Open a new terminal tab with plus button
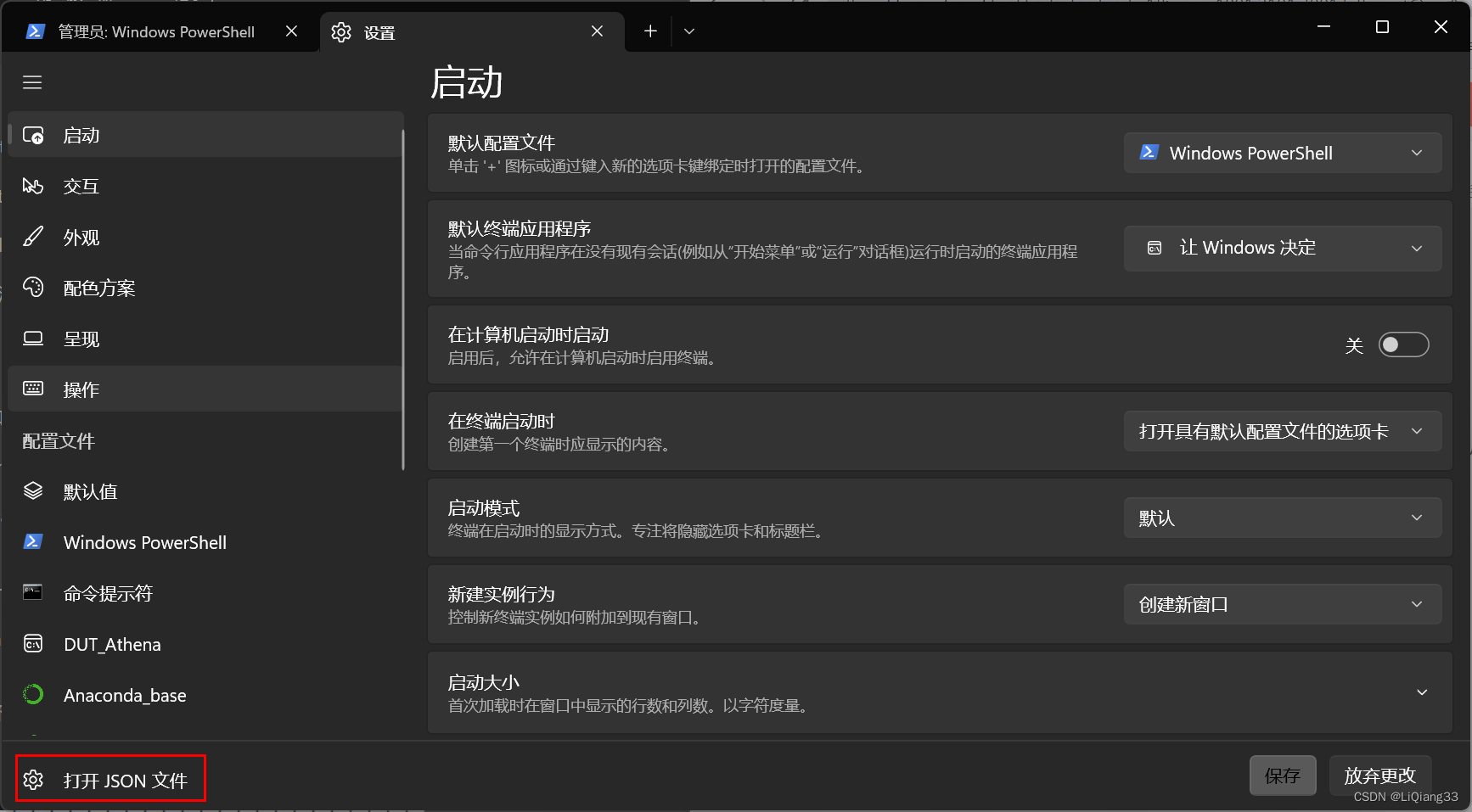The height and width of the screenshot is (812, 1472). [649, 31]
